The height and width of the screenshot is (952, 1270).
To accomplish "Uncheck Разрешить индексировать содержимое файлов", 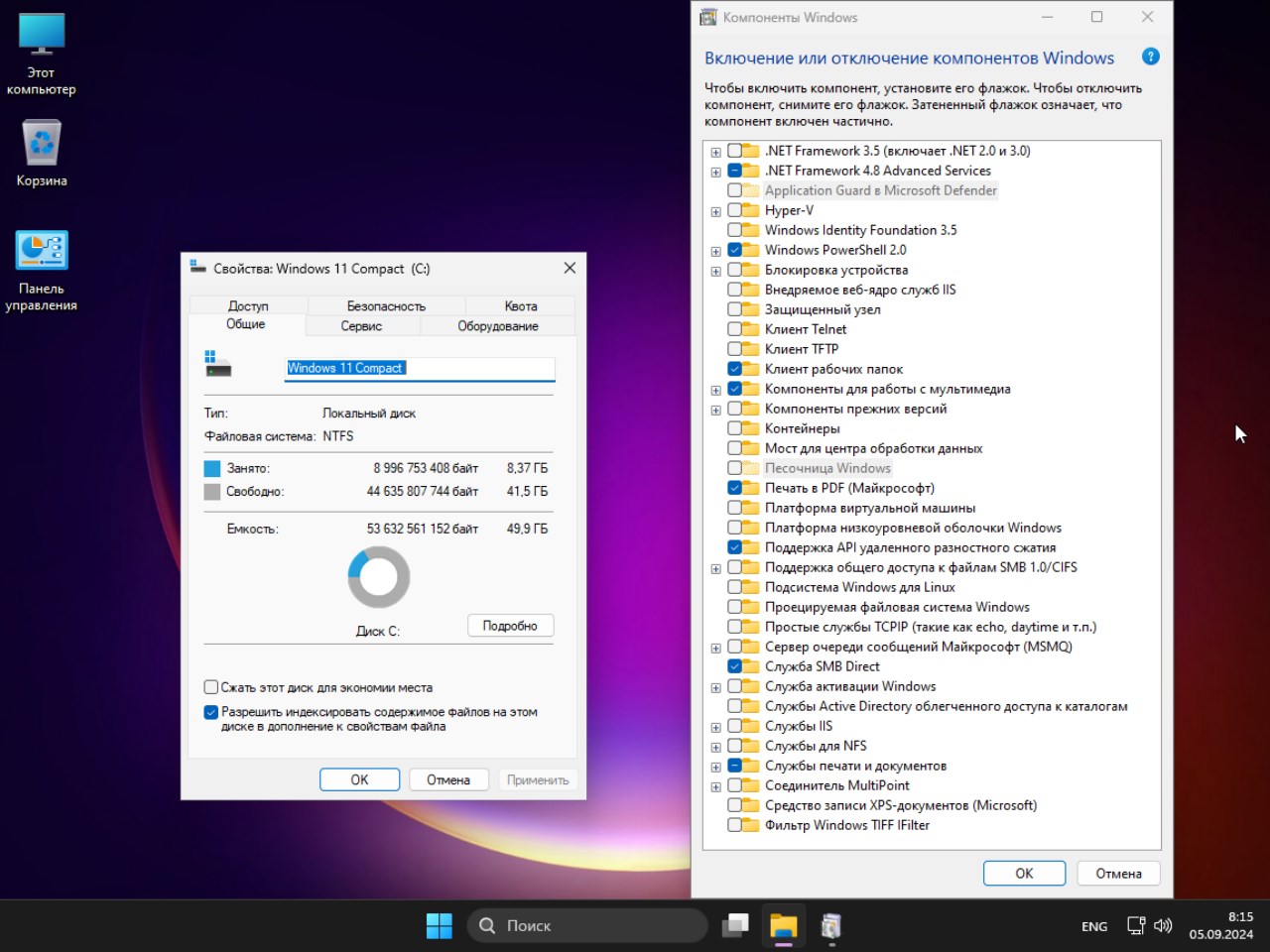I will (x=210, y=712).
